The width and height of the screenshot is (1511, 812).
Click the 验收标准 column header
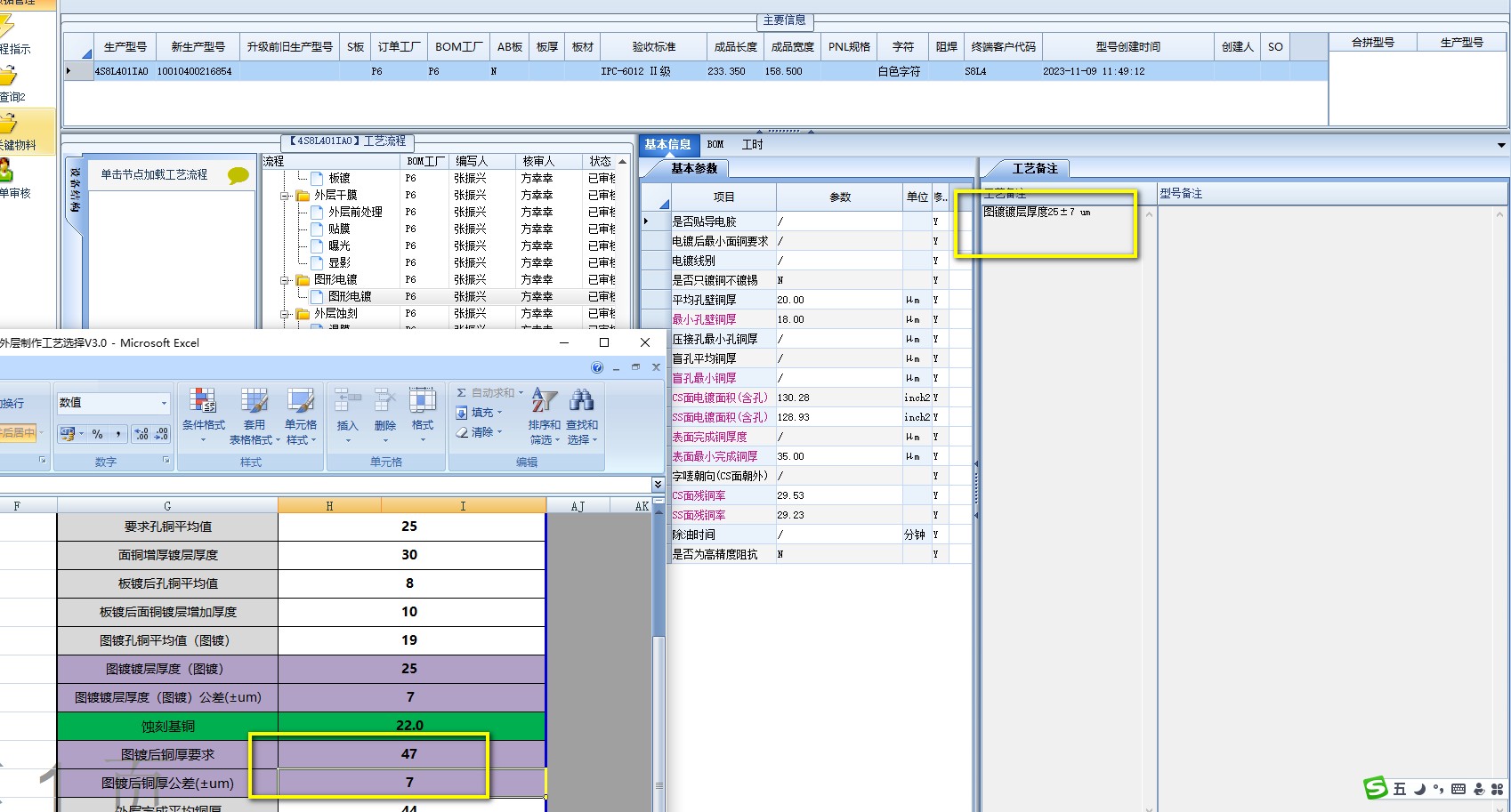tap(654, 46)
